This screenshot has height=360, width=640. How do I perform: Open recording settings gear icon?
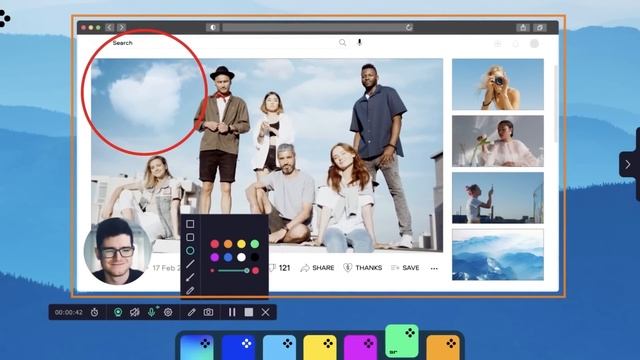click(x=168, y=312)
